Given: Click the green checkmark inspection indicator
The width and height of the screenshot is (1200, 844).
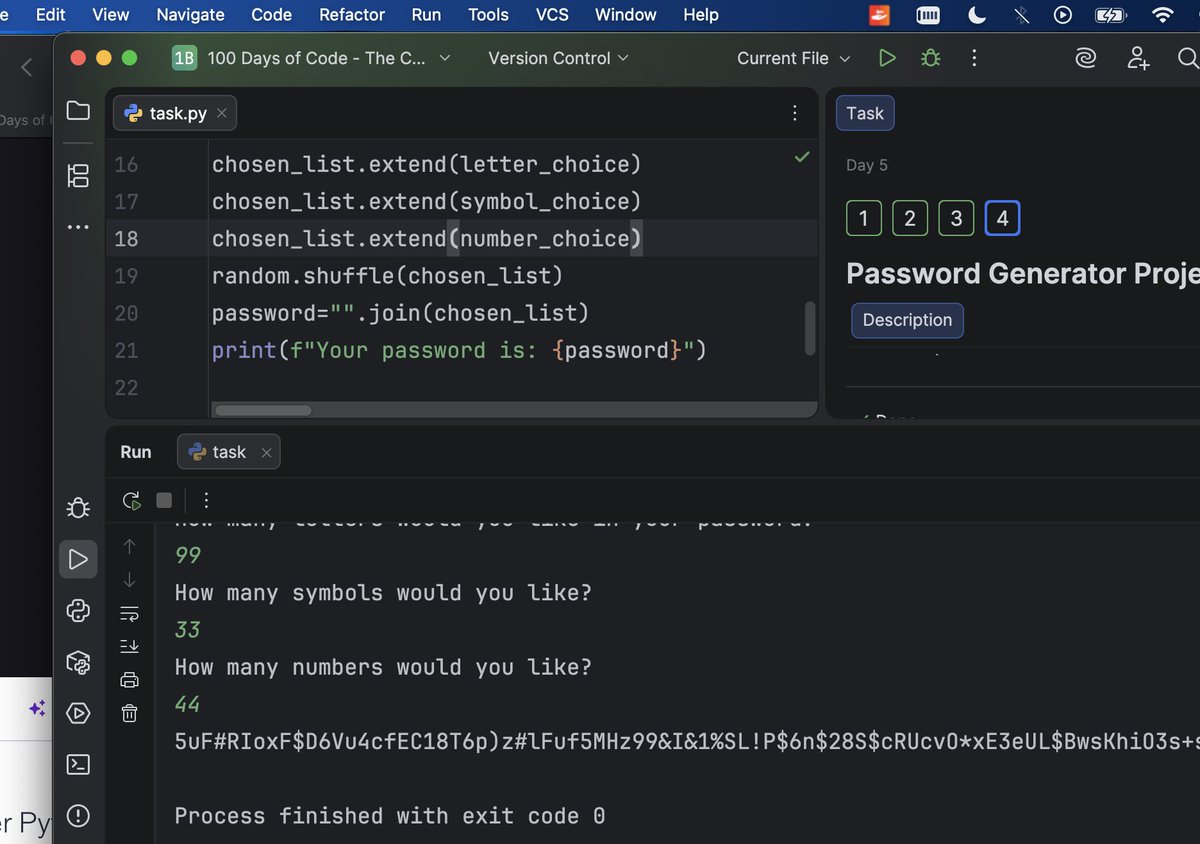Looking at the screenshot, I should pos(802,157).
